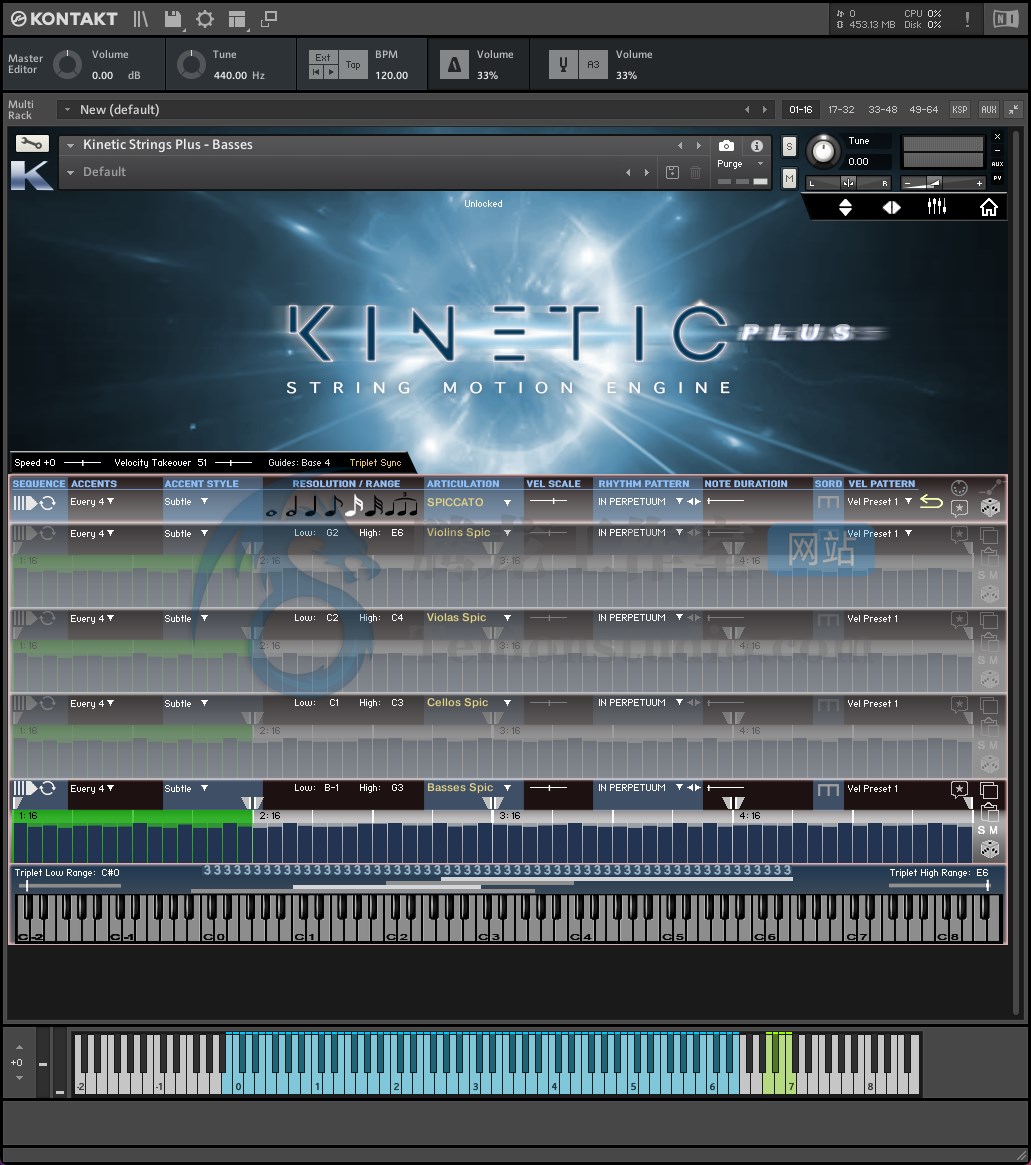
Task: Switch to the 49-64 rack page
Action: coord(923,110)
